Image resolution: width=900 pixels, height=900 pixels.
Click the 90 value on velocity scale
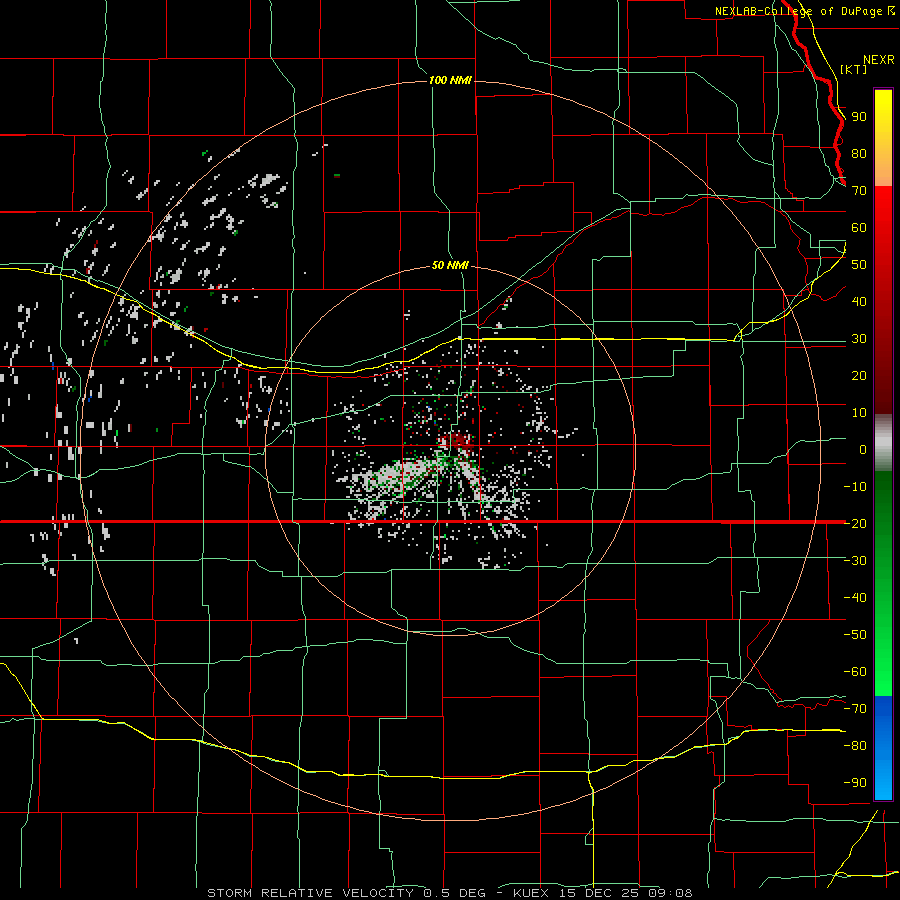tap(859, 117)
